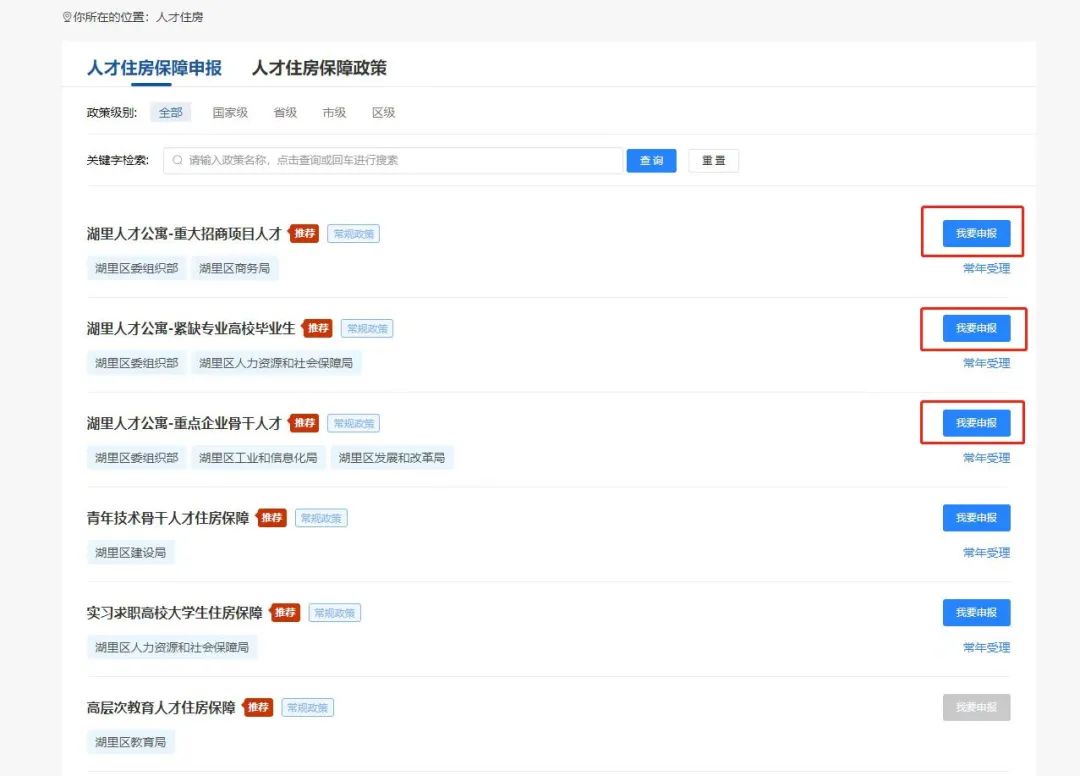Open 高层次教育人才住房保障 policy title

161,708
